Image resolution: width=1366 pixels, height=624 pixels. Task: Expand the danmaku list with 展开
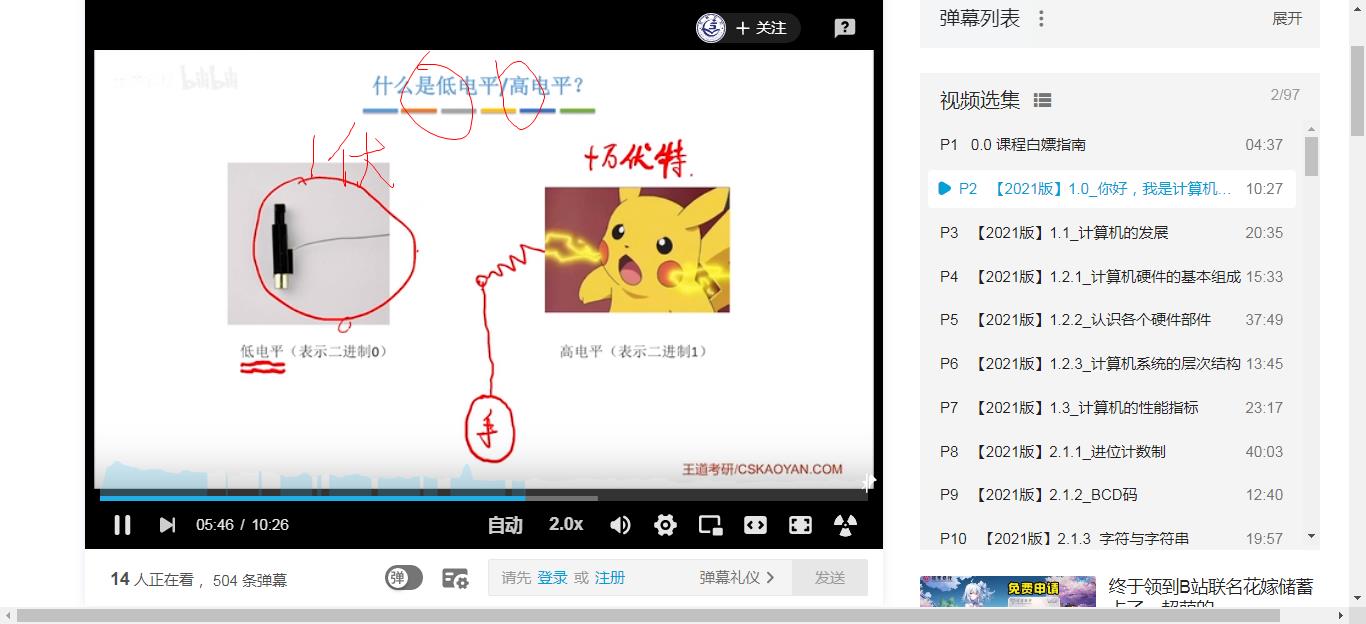coord(1287,19)
